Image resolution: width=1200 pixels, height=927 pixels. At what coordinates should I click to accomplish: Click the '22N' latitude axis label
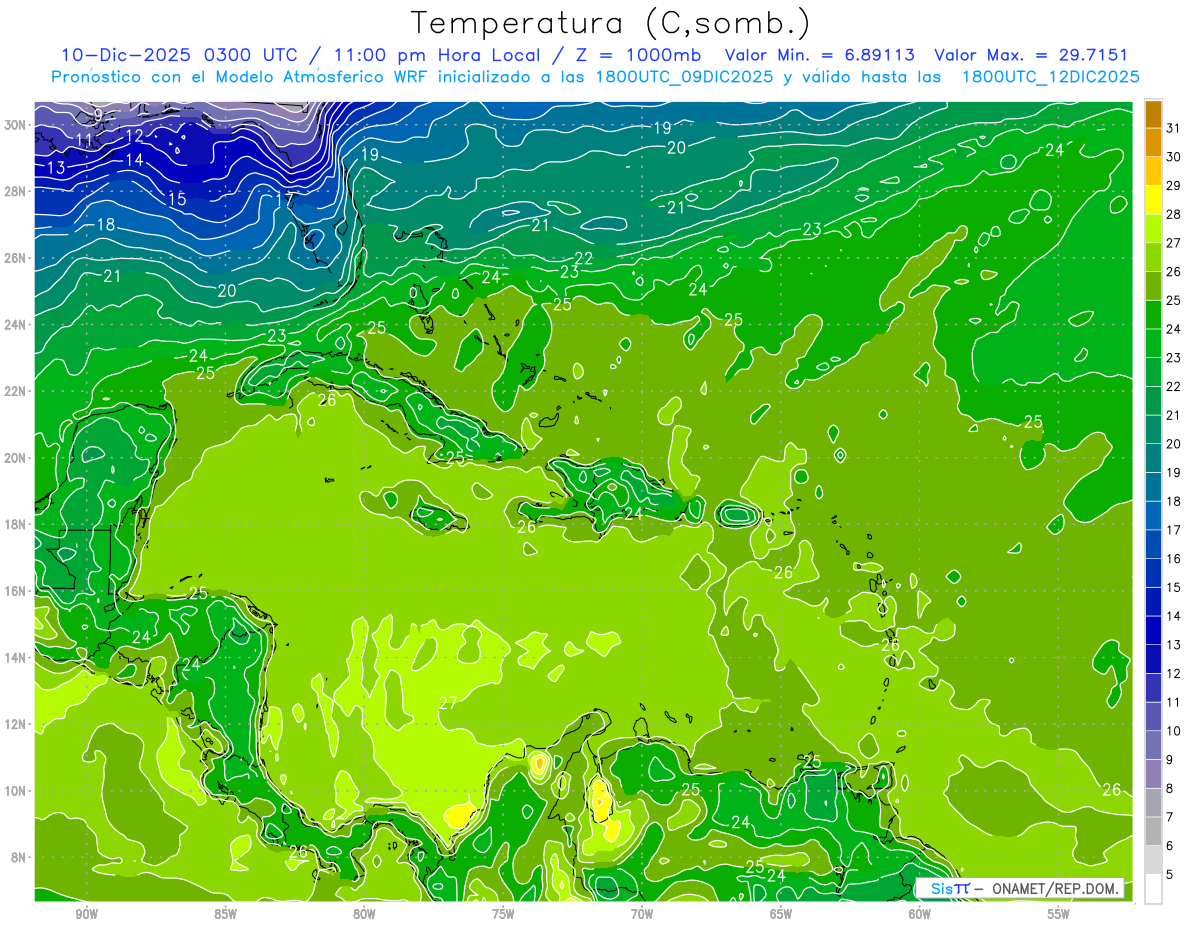[15, 391]
